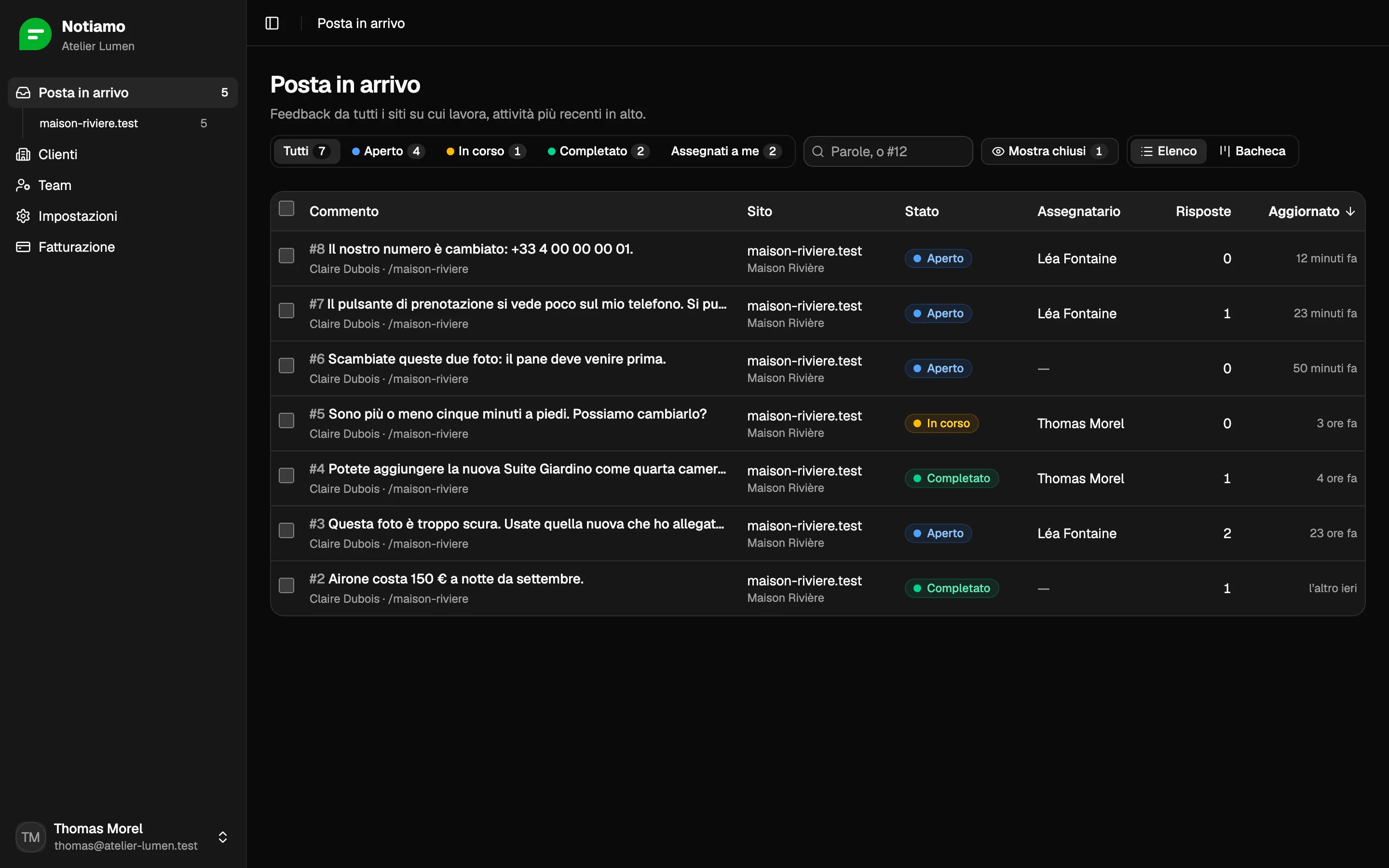
Task: Focus the 'Parole, o #12' search field
Action: [888, 151]
